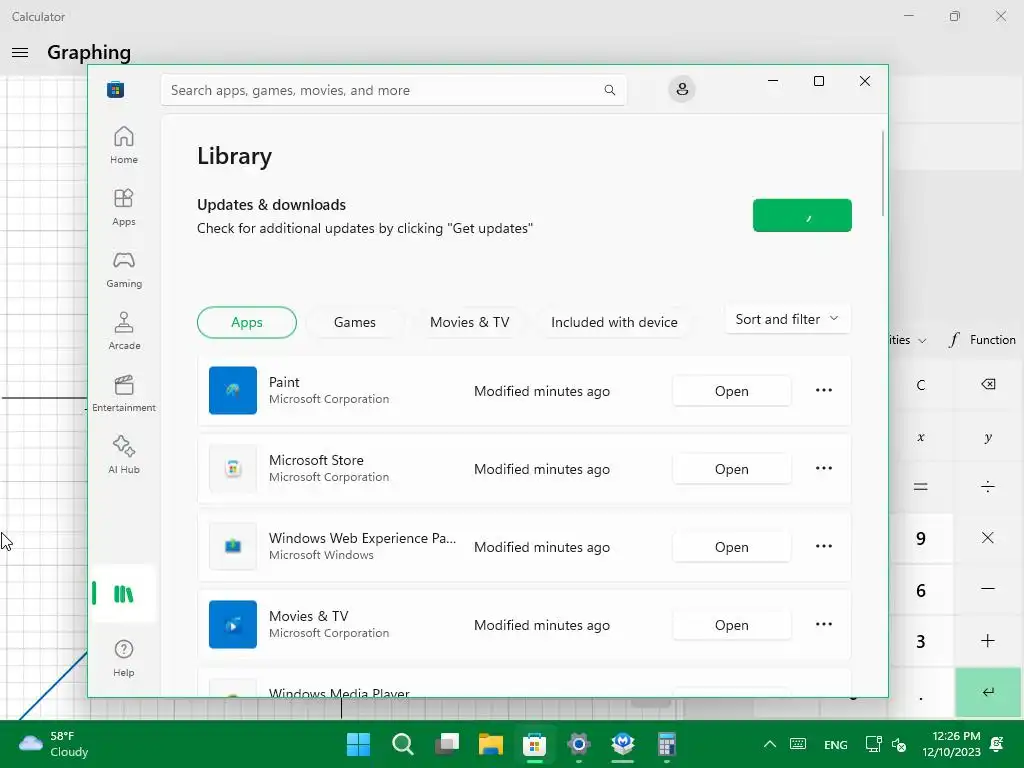Open Calculator Function menu
1024x768 pixels.
982,340
